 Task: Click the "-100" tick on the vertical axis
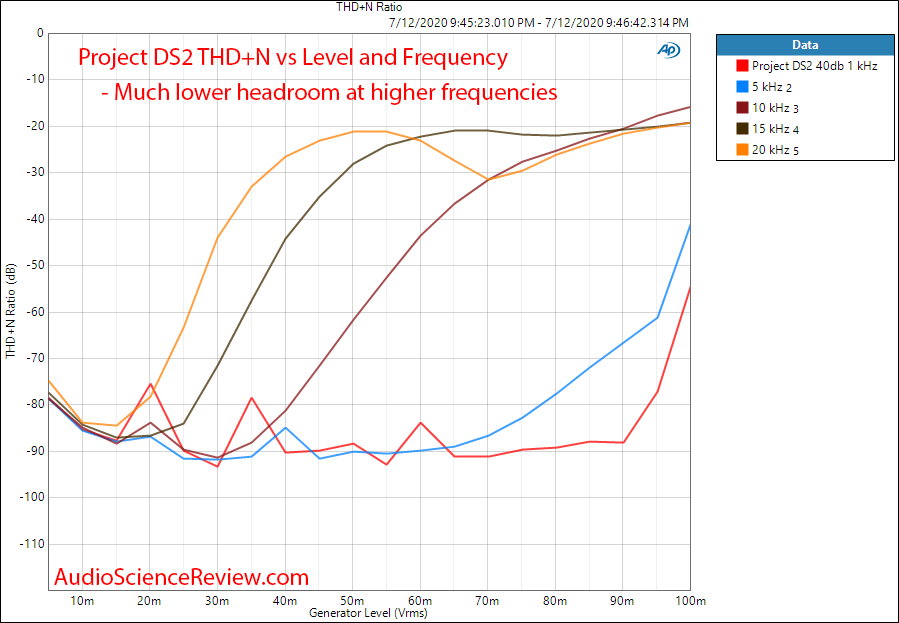31,497
